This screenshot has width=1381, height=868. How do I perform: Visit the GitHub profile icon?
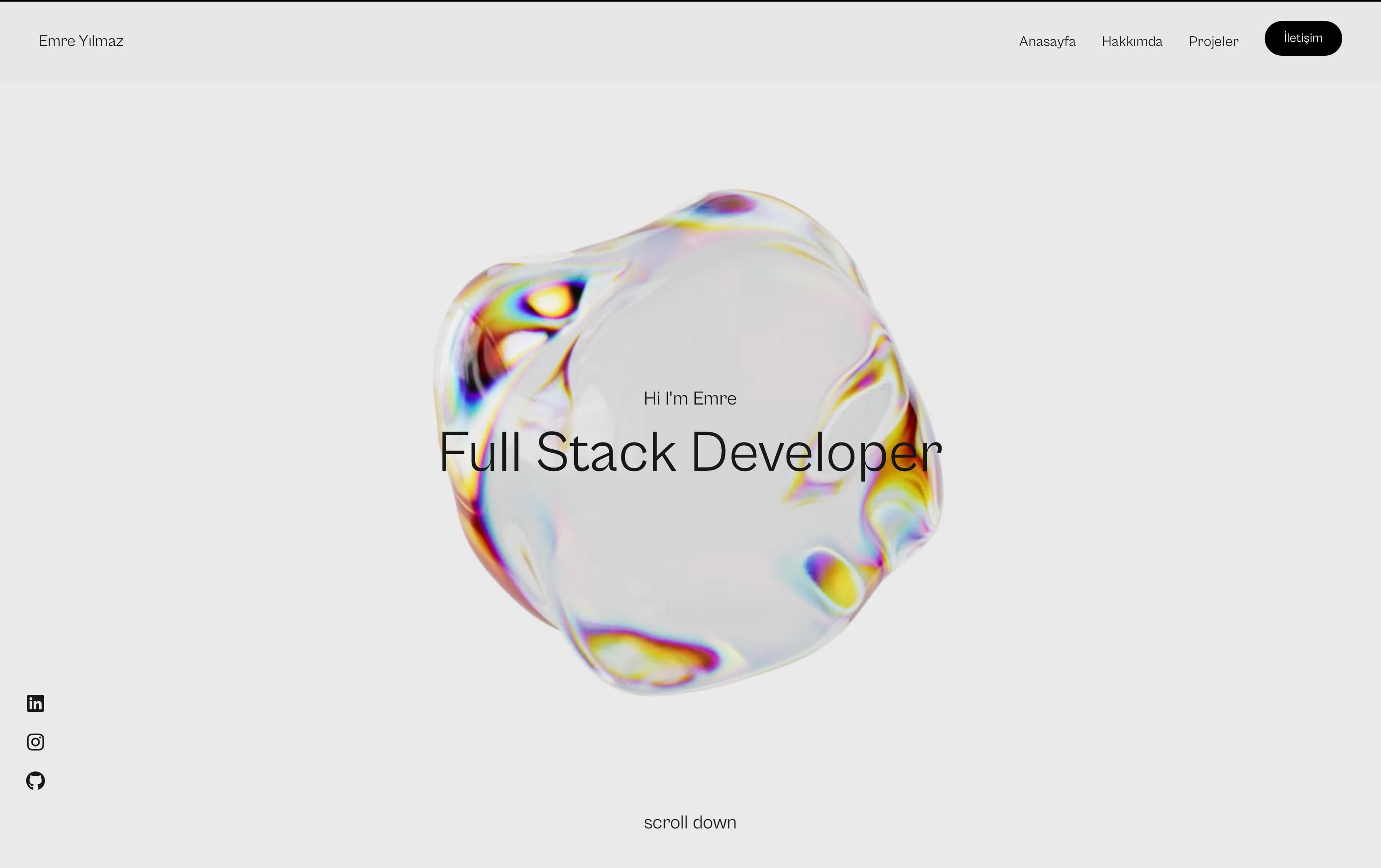[x=36, y=780]
